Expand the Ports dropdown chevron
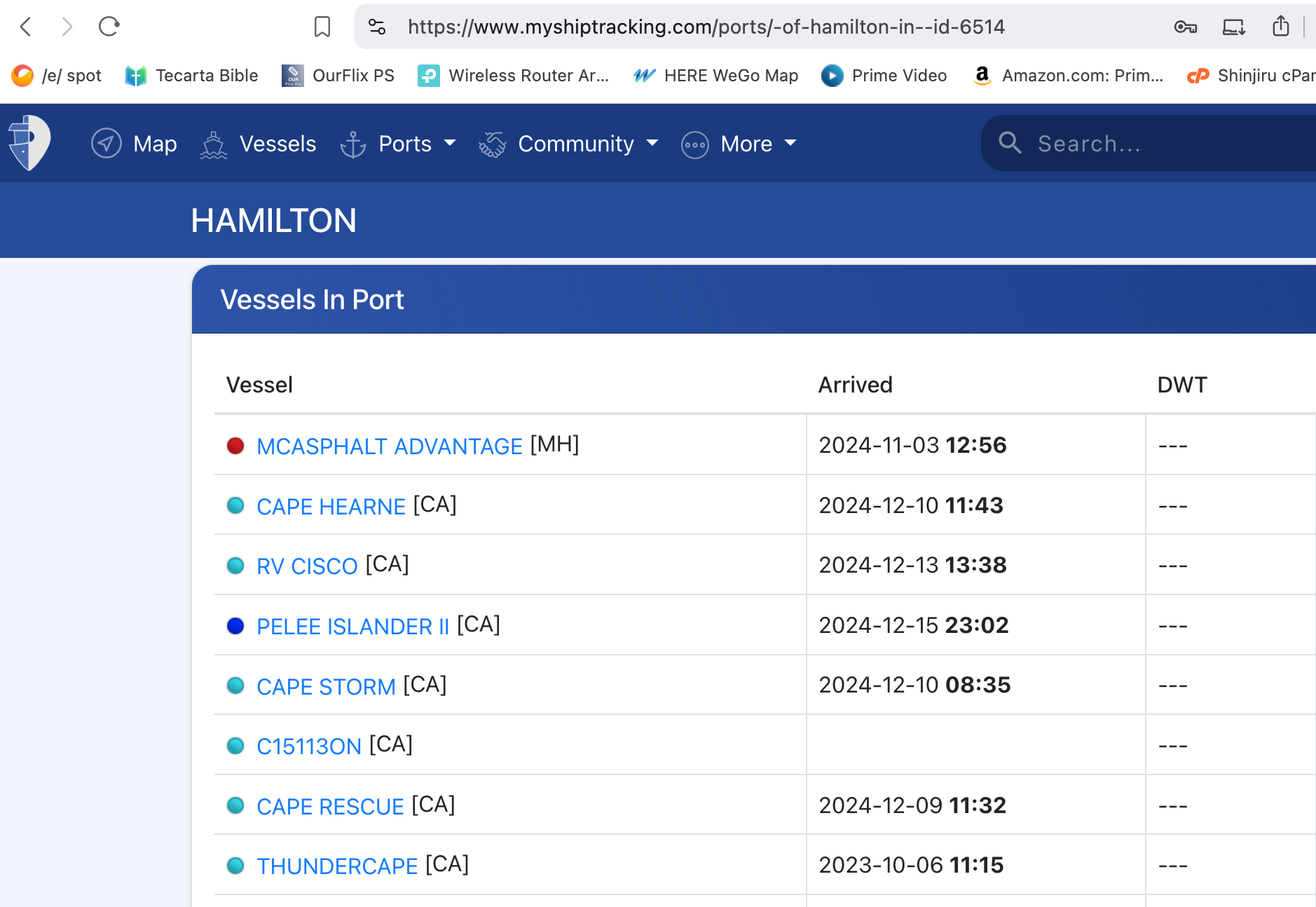 tap(449, 144)
